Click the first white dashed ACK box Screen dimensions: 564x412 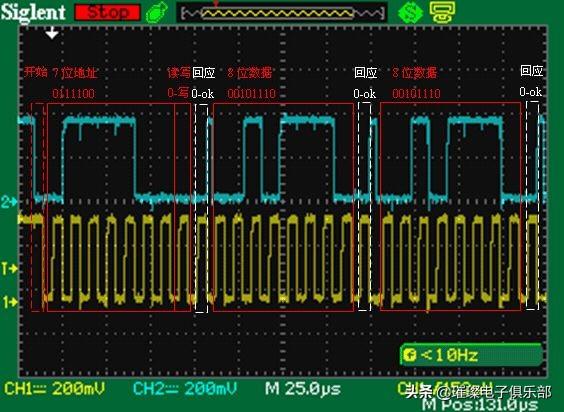click(x=201, y=208)
